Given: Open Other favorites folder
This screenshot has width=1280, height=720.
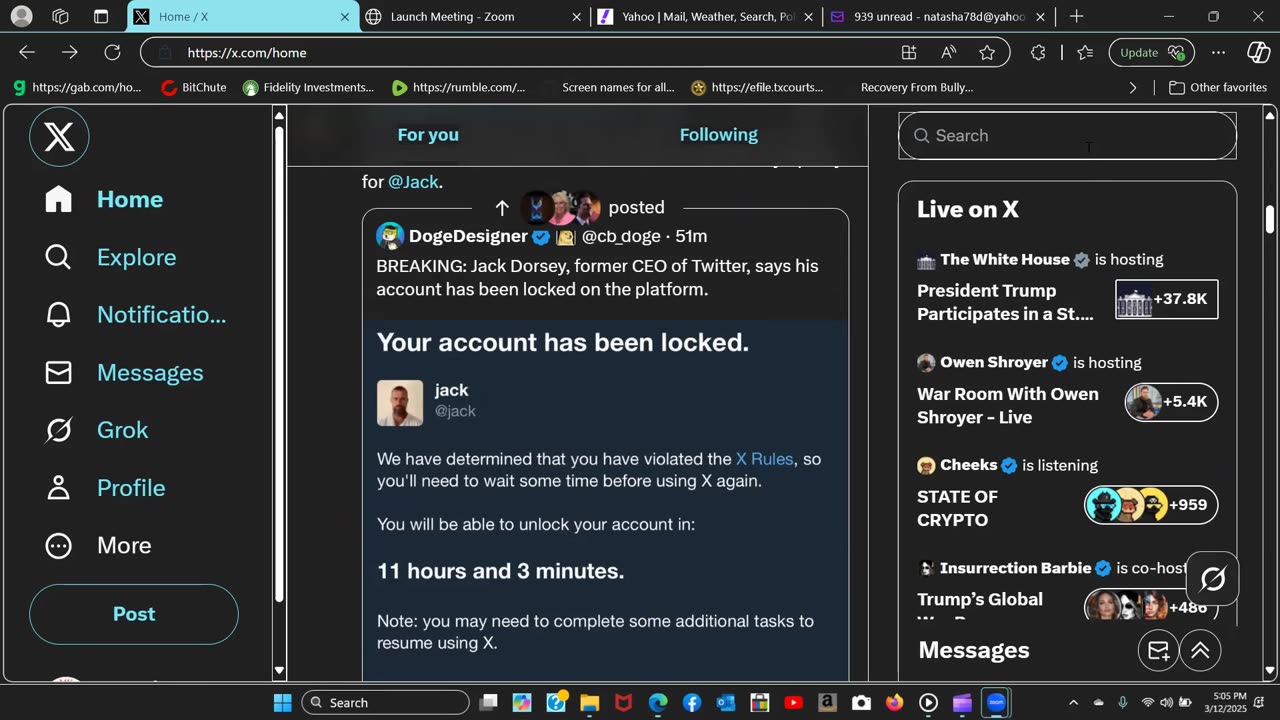Looking at the screenshot, I should 1218,87.
